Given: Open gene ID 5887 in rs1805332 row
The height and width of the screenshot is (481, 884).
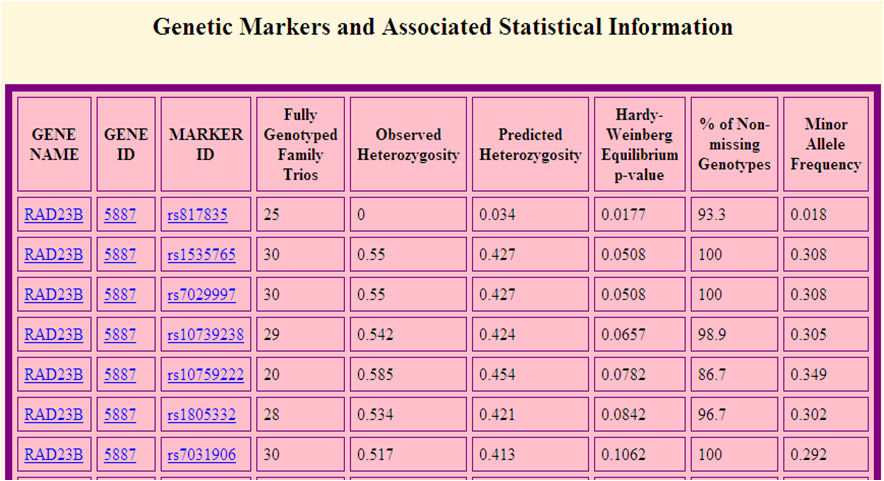Looking at the screenshot, I should [x=120, y=414].
